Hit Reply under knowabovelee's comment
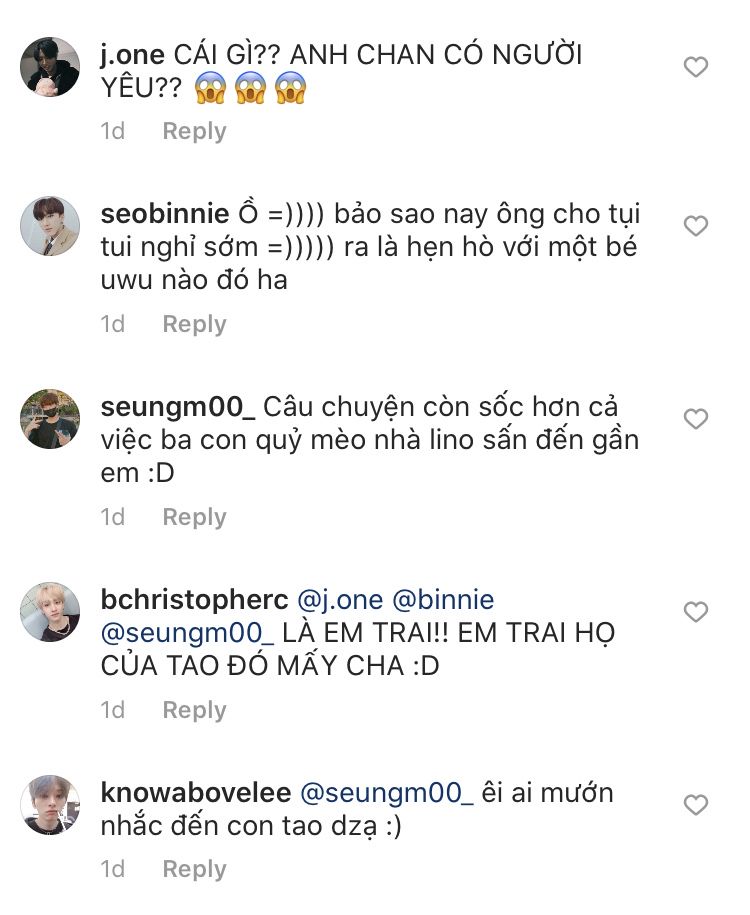 [x=194, y=869]
